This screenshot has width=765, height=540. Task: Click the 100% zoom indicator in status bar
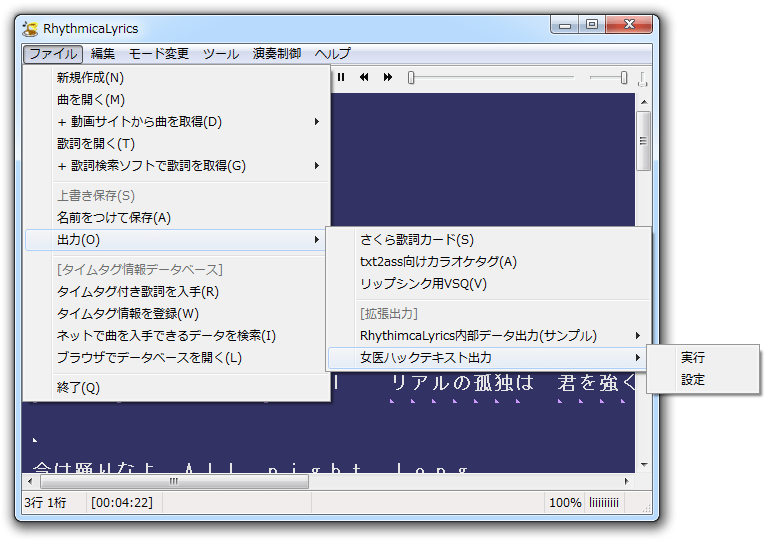565,502
